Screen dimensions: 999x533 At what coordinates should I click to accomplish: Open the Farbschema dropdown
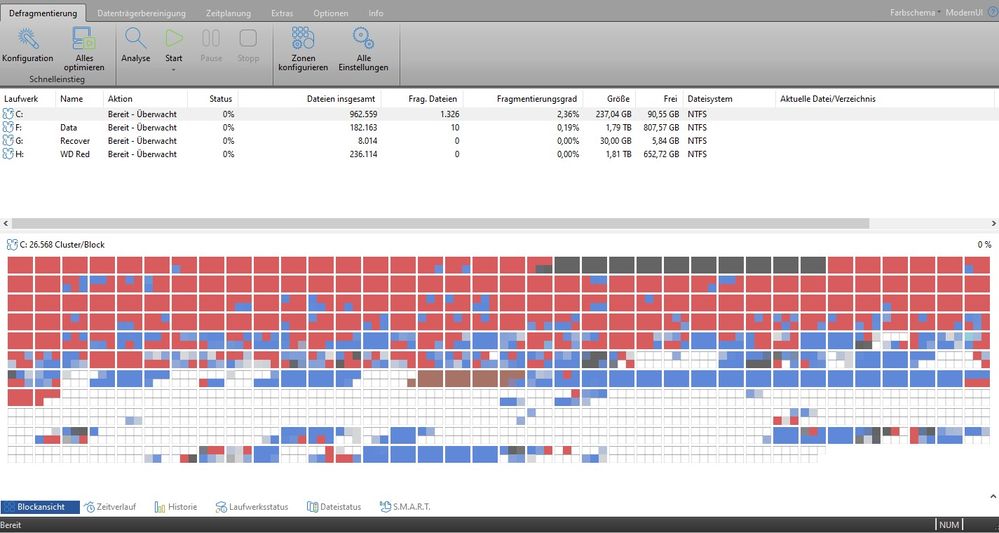[915, 13]
